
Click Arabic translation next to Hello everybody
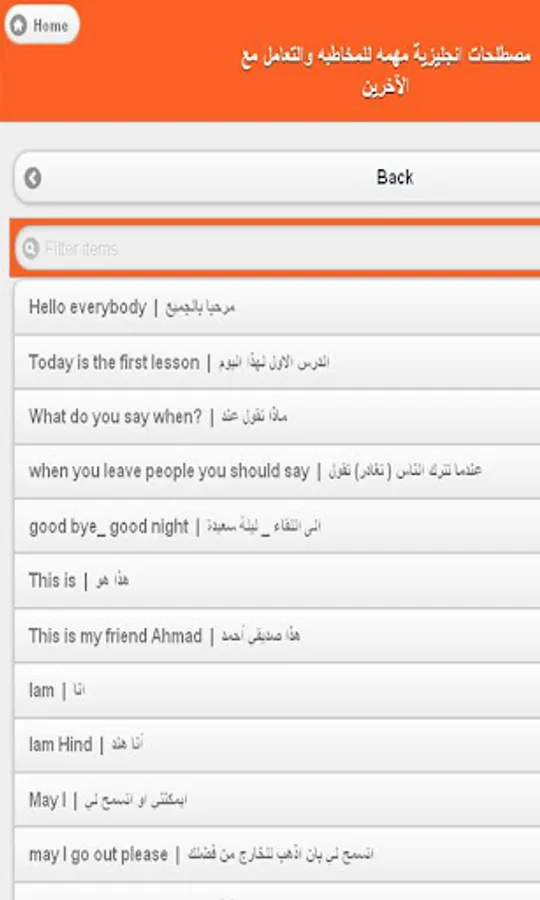tap(200, 308)
